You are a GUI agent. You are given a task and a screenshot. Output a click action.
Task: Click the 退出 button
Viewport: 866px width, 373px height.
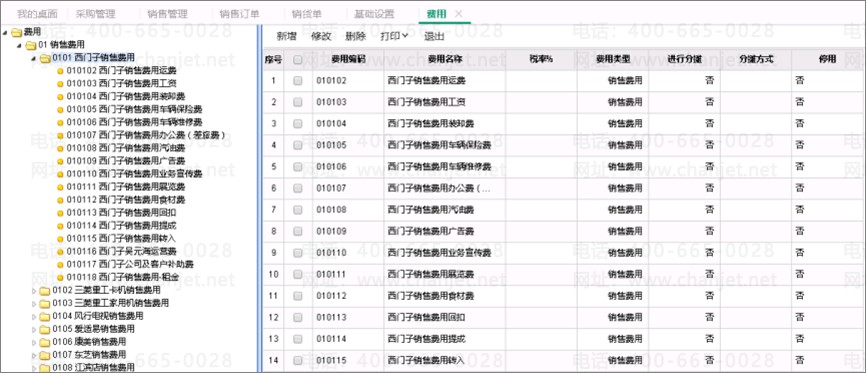(x=434, y=36)
